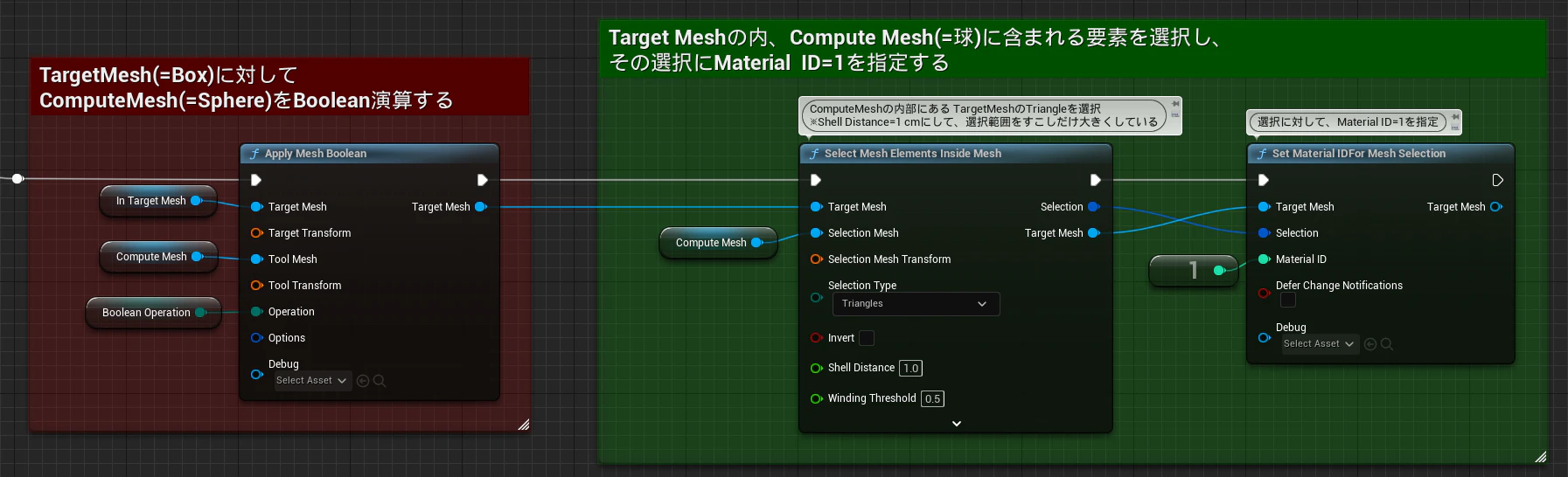The height and width of the screenshot is (477, 1568).
Task: Click Target Transform pin on Apply Mesh Boolean
Action: coord(257,233)
